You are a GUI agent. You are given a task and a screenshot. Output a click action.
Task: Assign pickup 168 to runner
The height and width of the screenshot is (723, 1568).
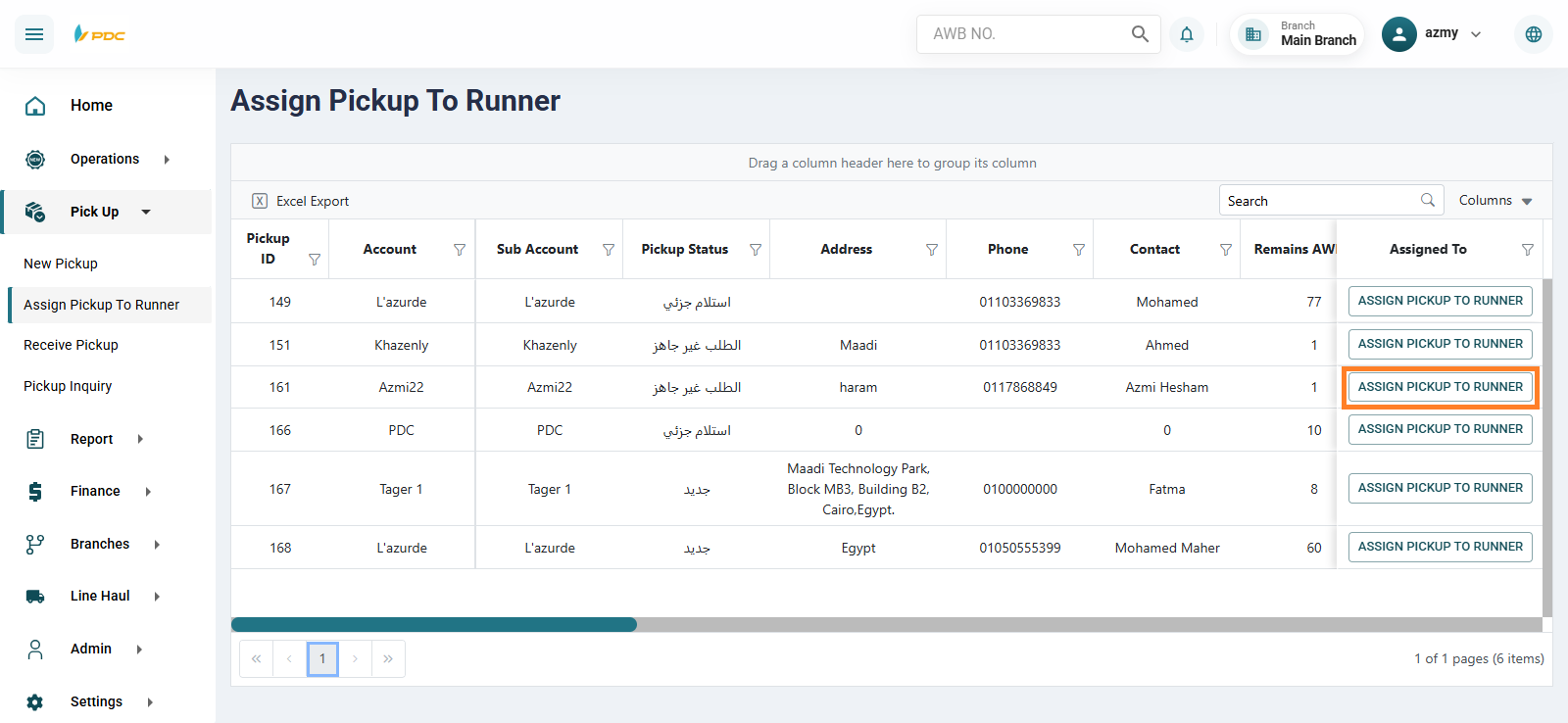(1440, 547)
